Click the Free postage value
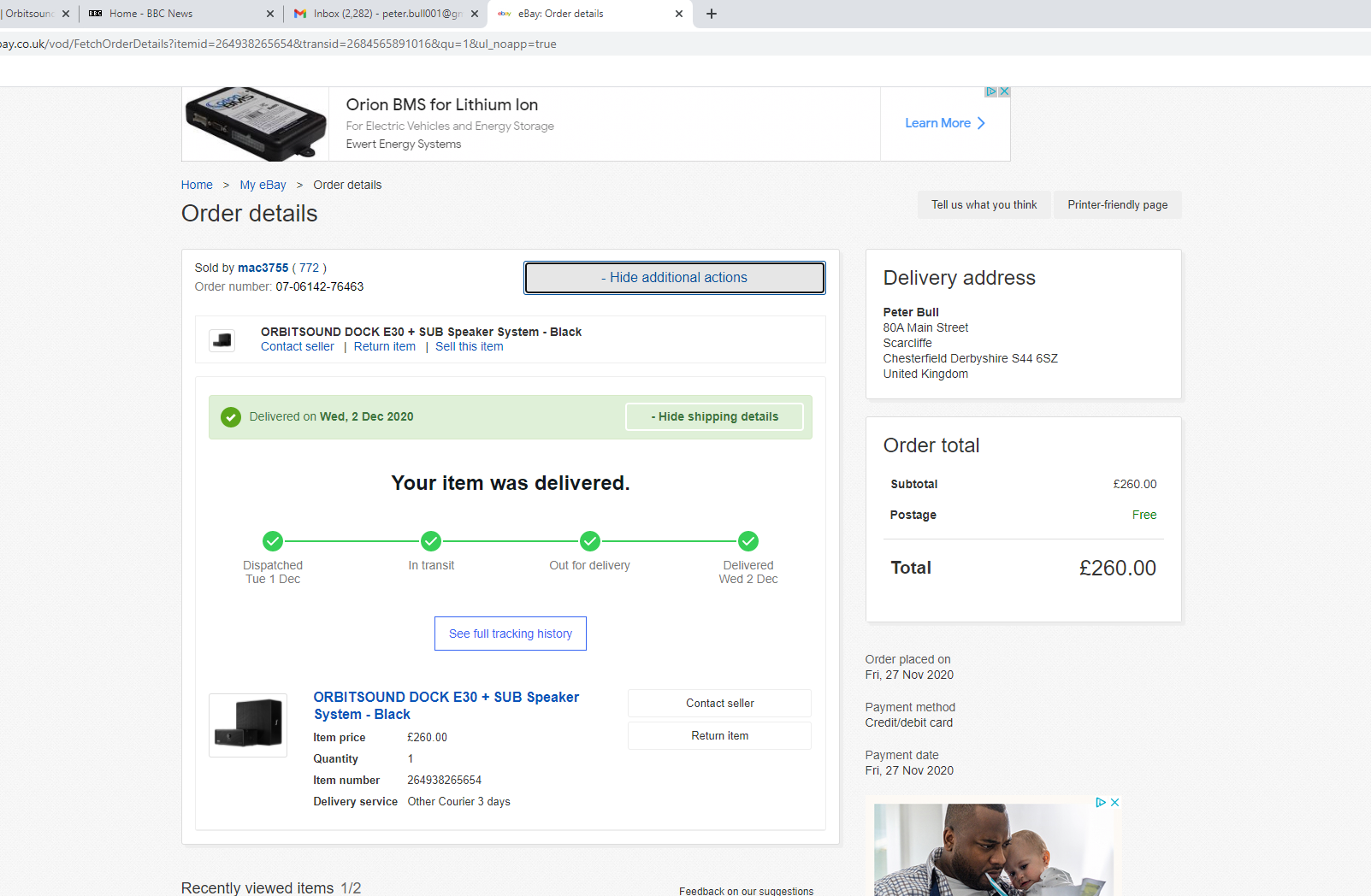Image resolution: width=1371 pixels, height=896 pixels. pos(1144,515)
